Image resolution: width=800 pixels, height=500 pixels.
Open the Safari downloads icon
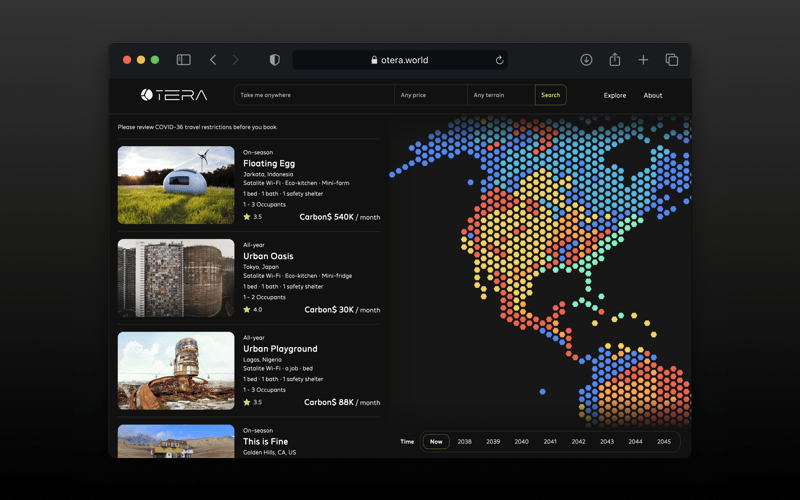[586, 60]
